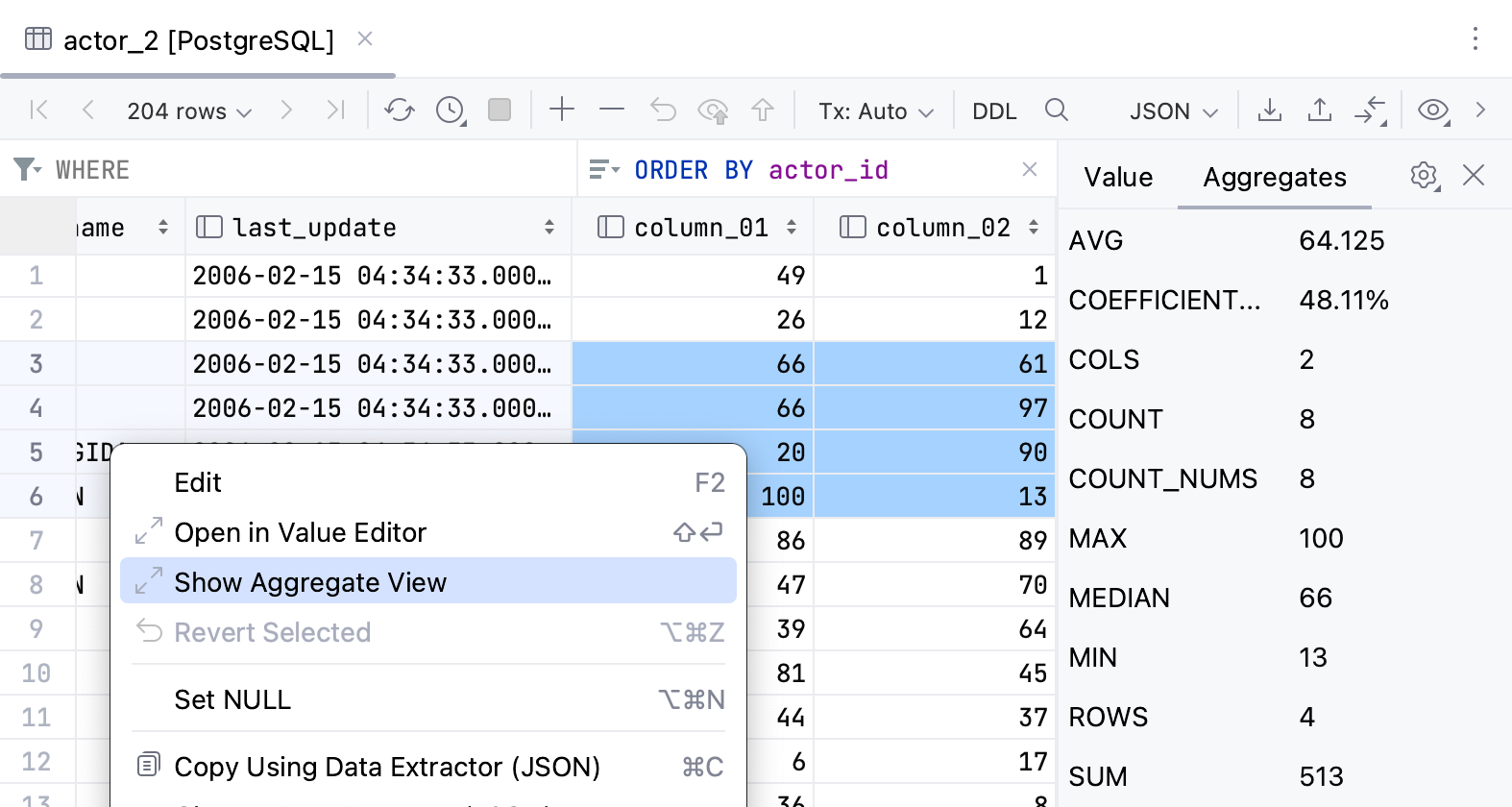Click the DDL button
This screenshot has width=1512, height=807.
994,111
